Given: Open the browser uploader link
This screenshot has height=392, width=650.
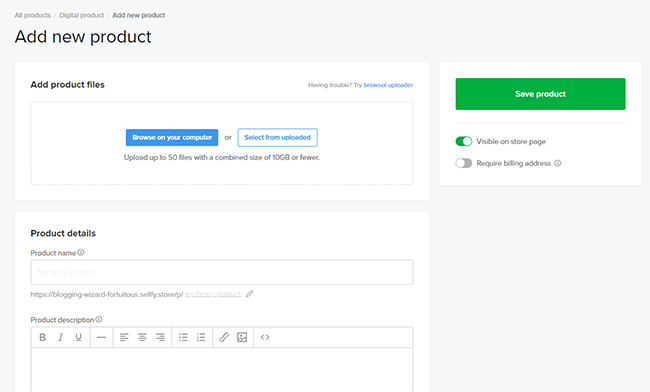Looking at the screenshot, I should [x=388, y=85].
